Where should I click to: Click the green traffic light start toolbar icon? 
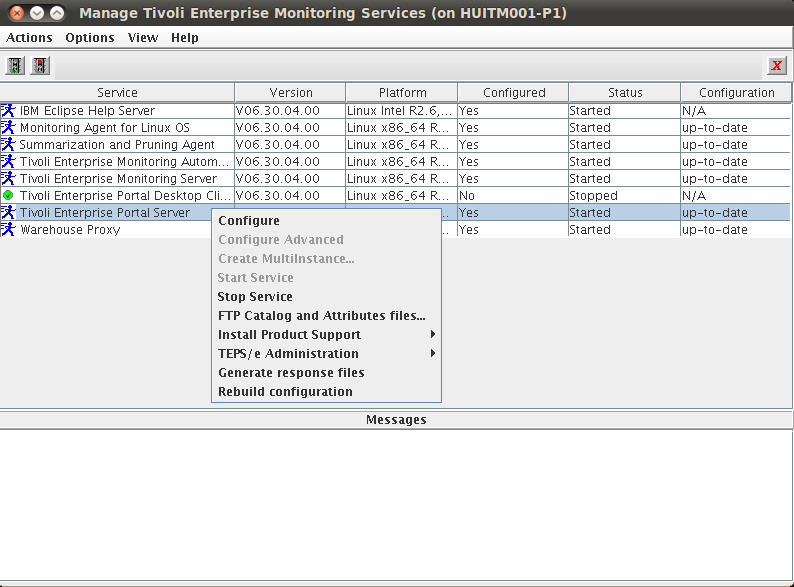(15, 65)
